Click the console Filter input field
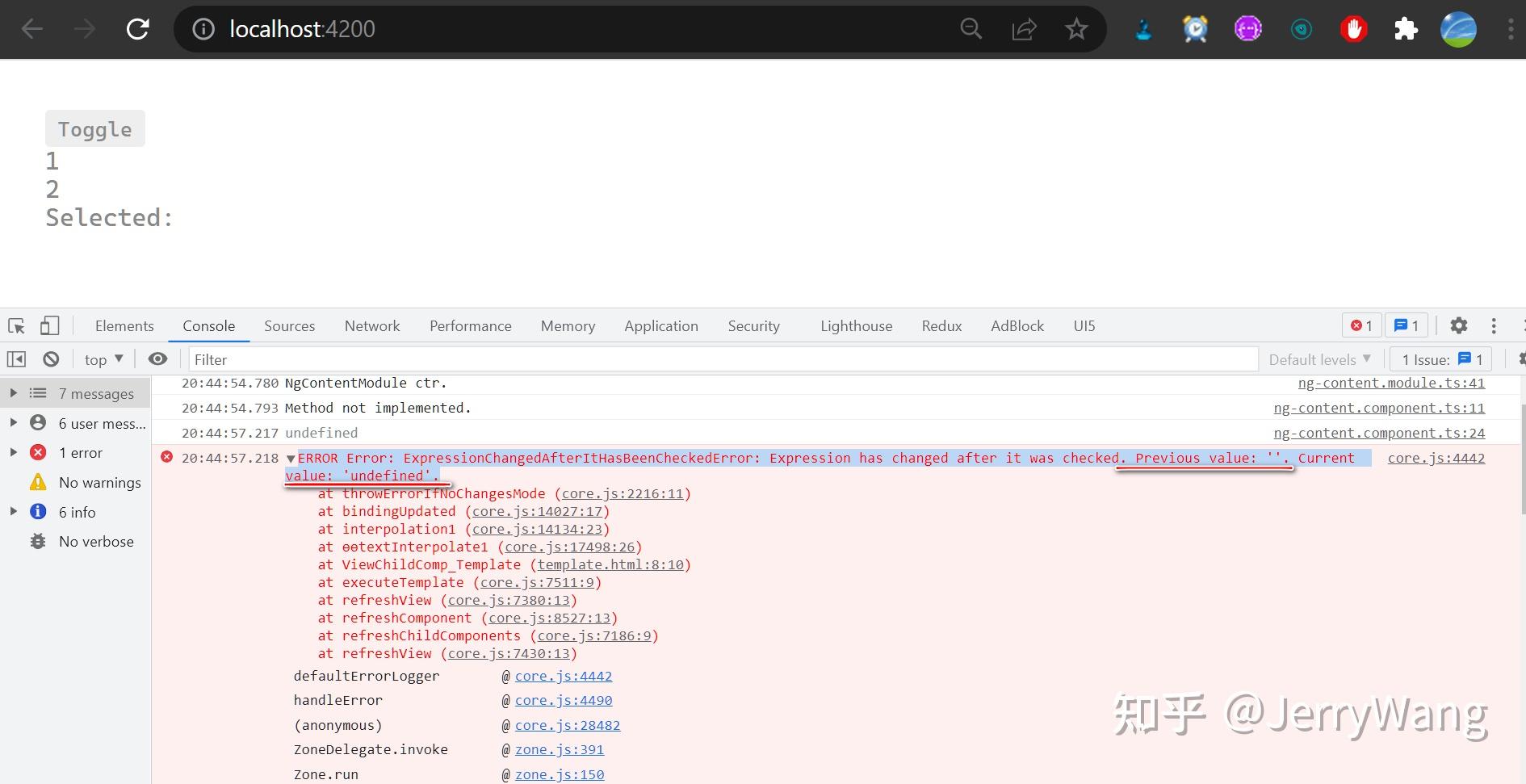 click(x=723, y=359)
